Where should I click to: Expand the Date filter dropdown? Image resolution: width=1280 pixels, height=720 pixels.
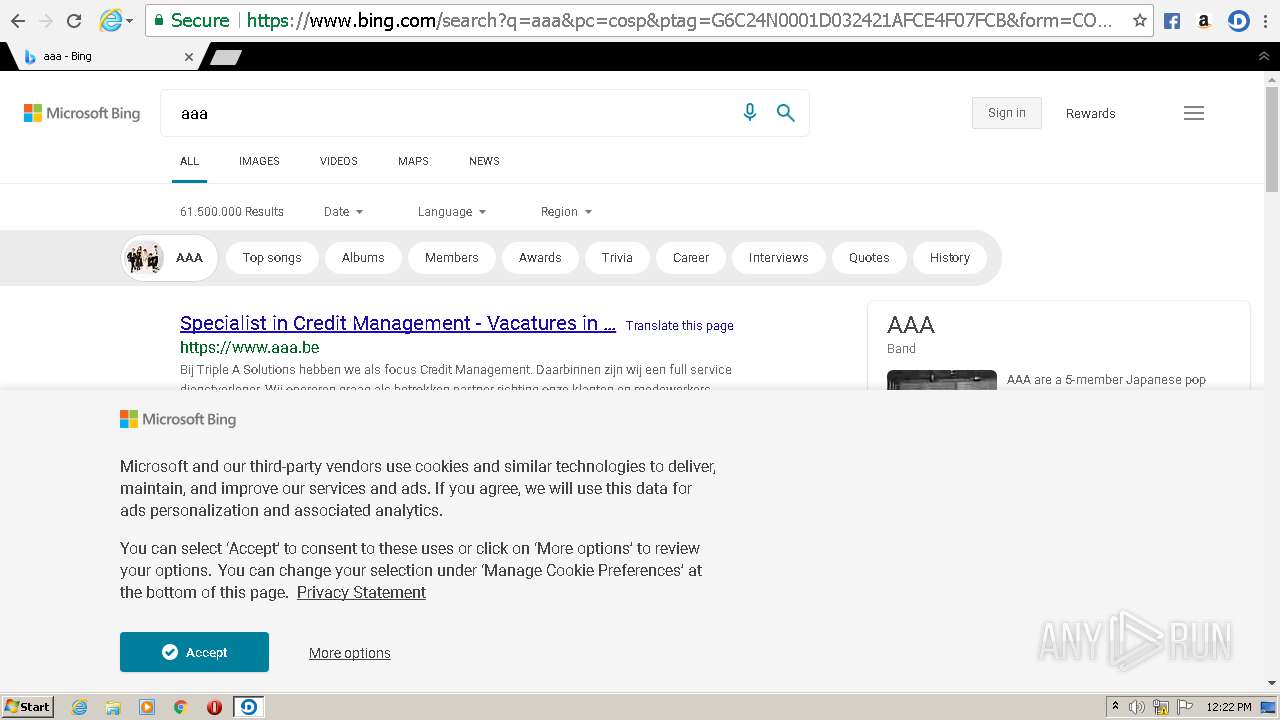343,212
